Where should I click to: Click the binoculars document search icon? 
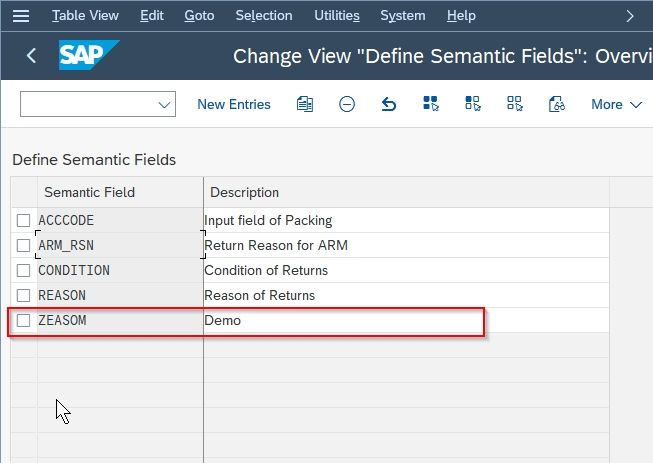click(557, 104)
